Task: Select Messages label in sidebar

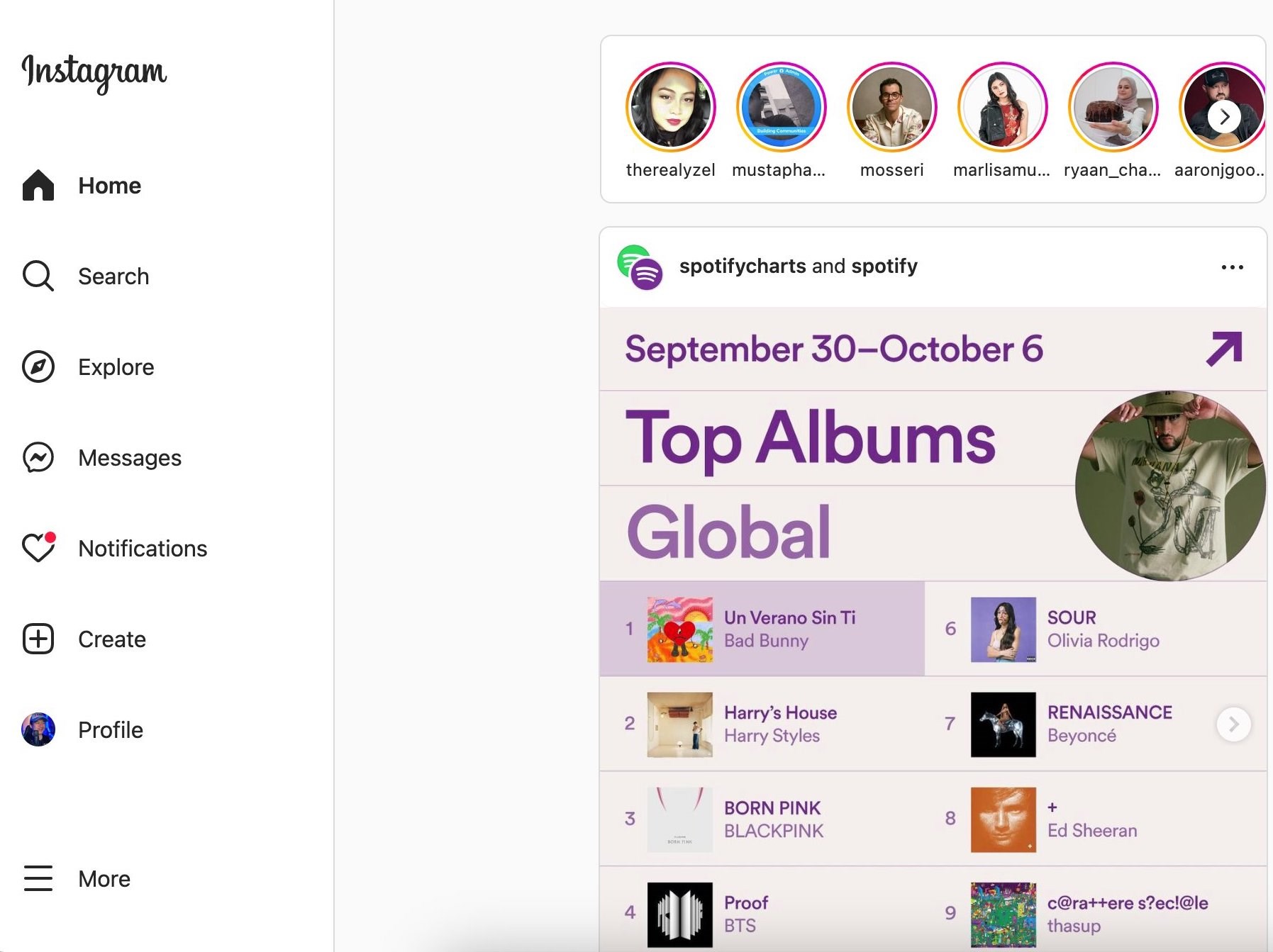Action: pyautogui.click(x=130, y=458)
